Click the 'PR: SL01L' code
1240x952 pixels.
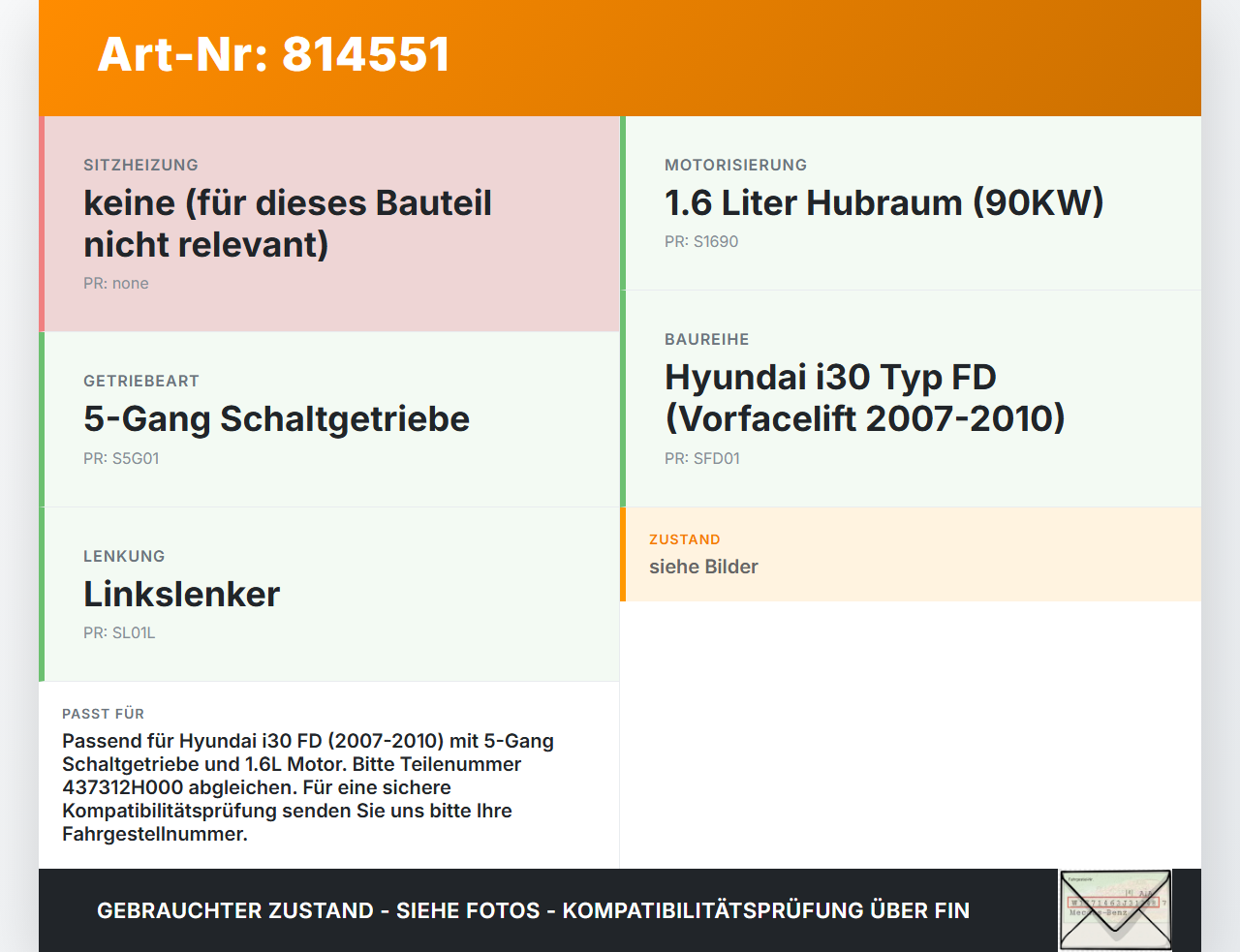119,632
